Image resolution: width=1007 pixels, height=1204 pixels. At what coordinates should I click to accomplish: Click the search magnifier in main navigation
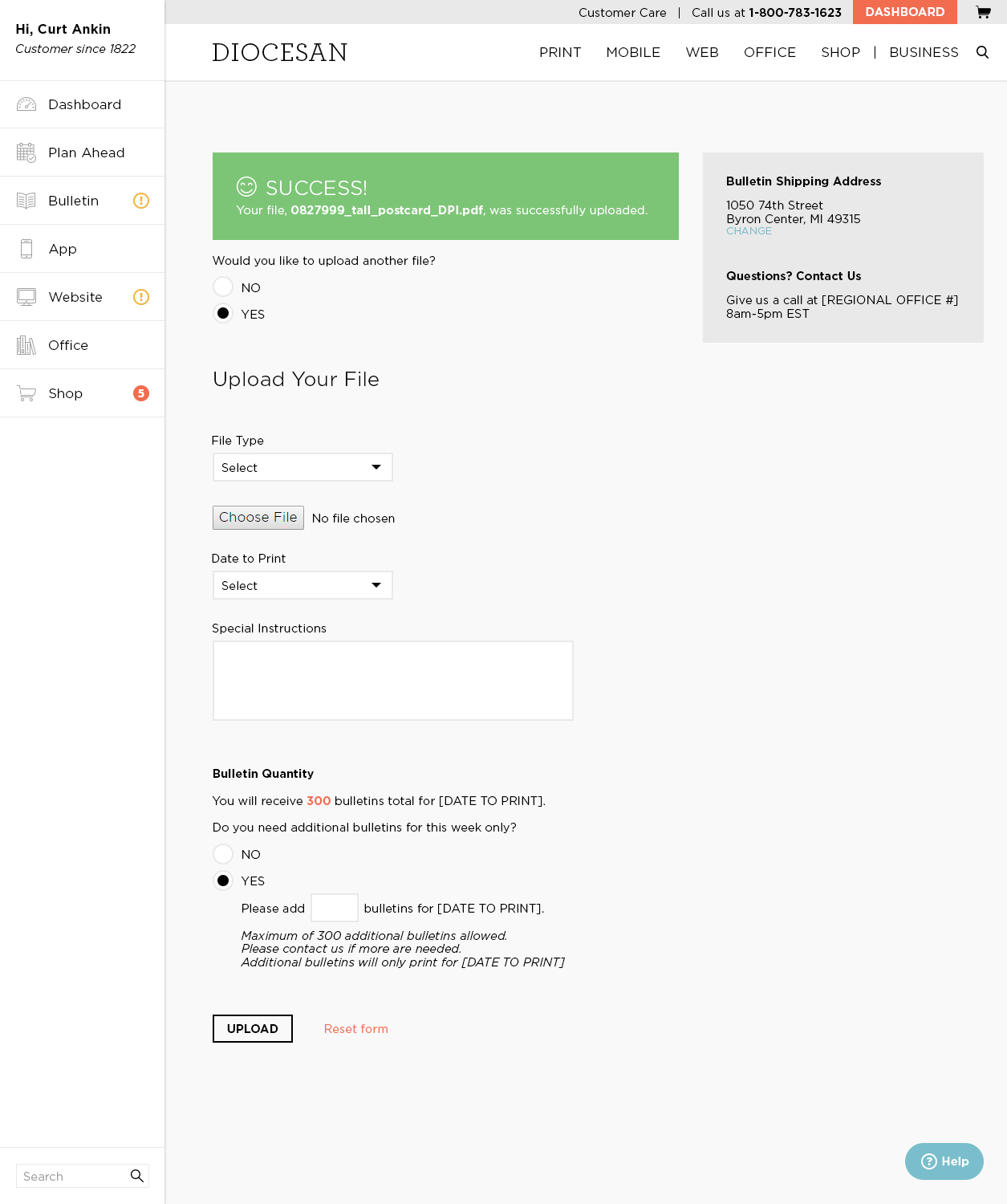(982, 52)
